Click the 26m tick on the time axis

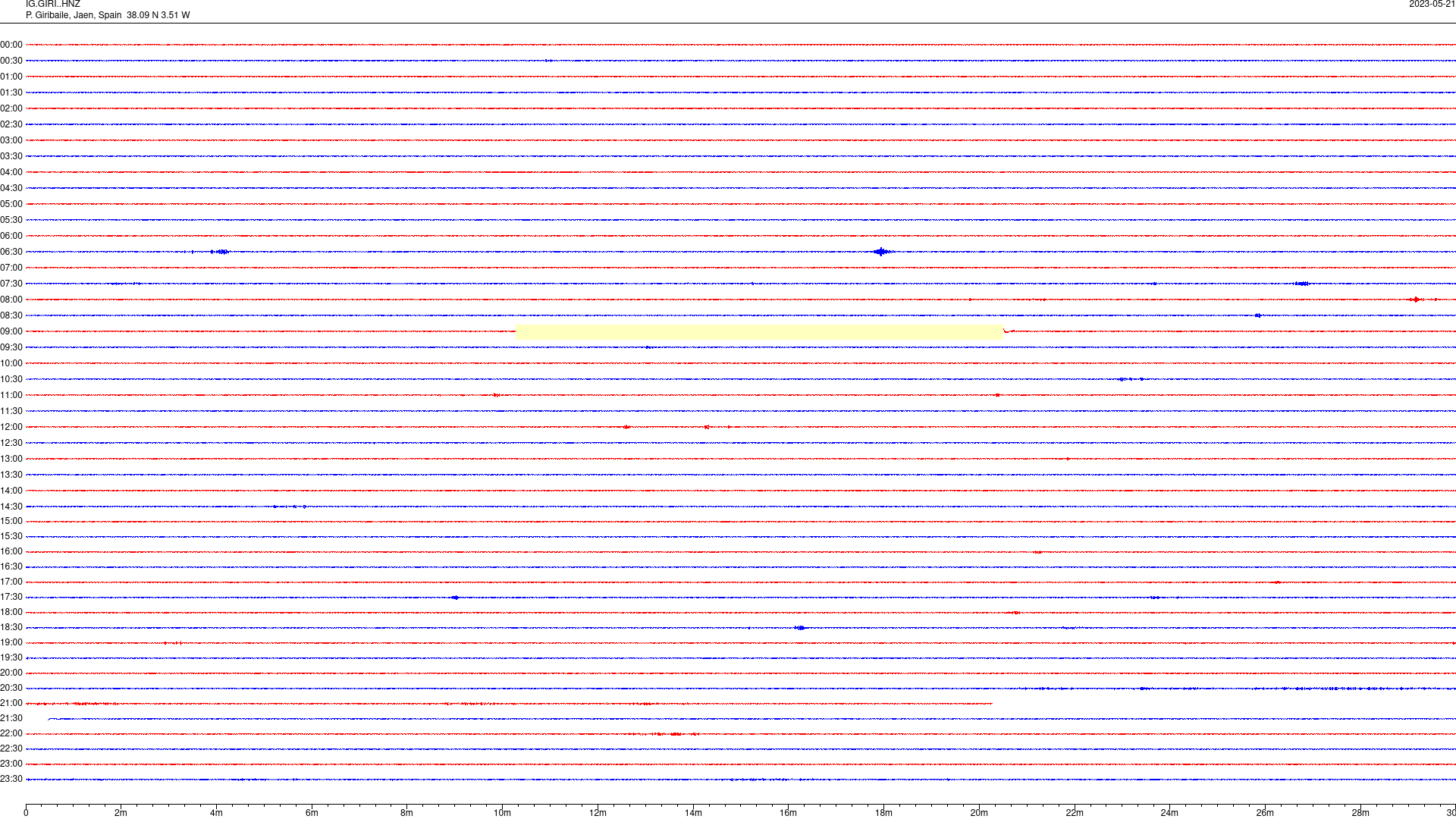click(1265, 813)
